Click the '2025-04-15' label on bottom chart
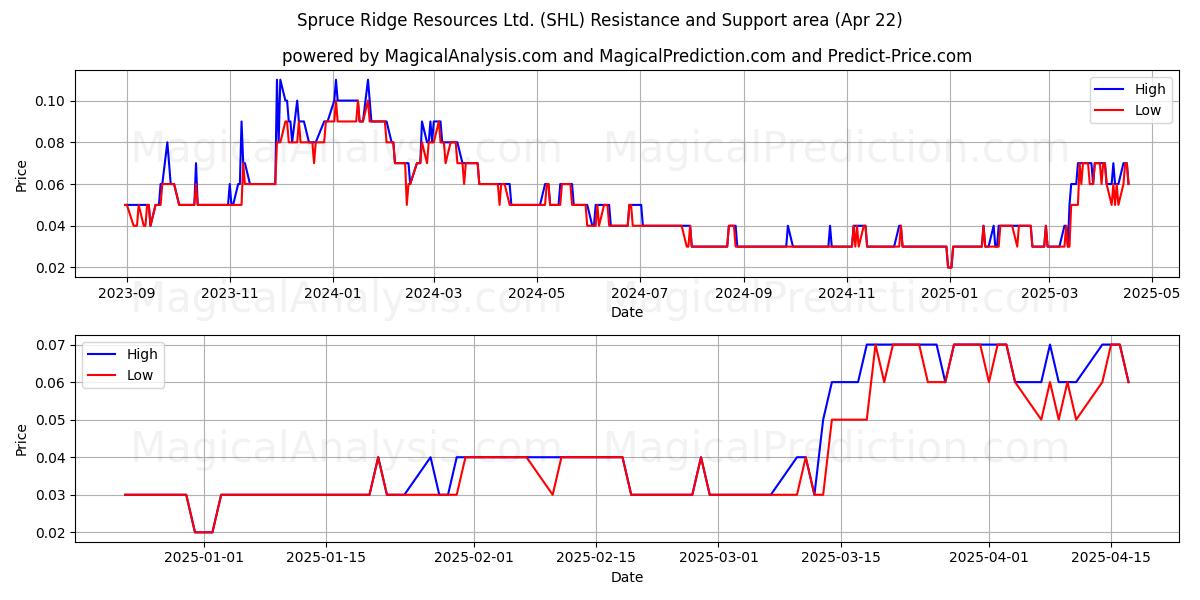The height and width of the screenshot is (600, 1200). click(1111, 559)
